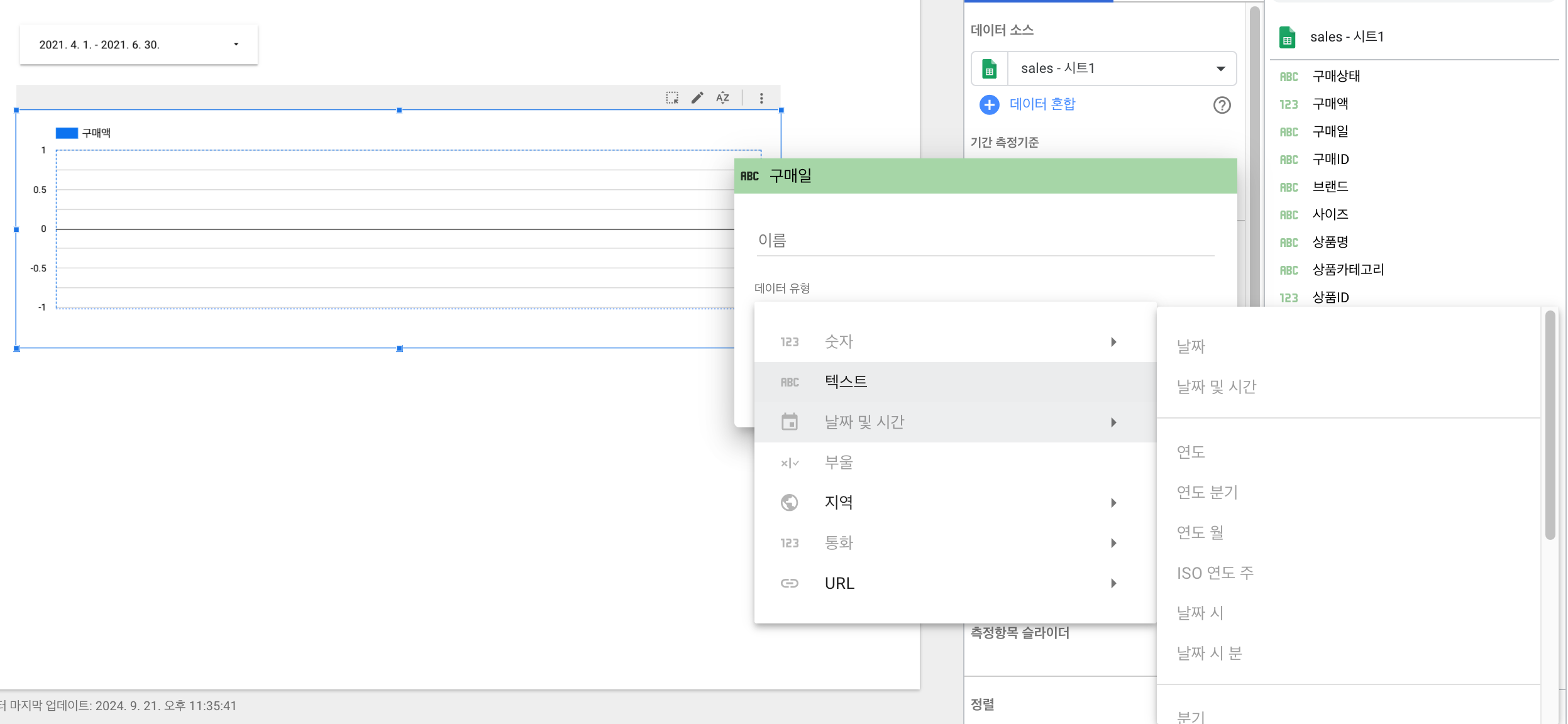Click the chart select-area icon

(x=672, y=97)
